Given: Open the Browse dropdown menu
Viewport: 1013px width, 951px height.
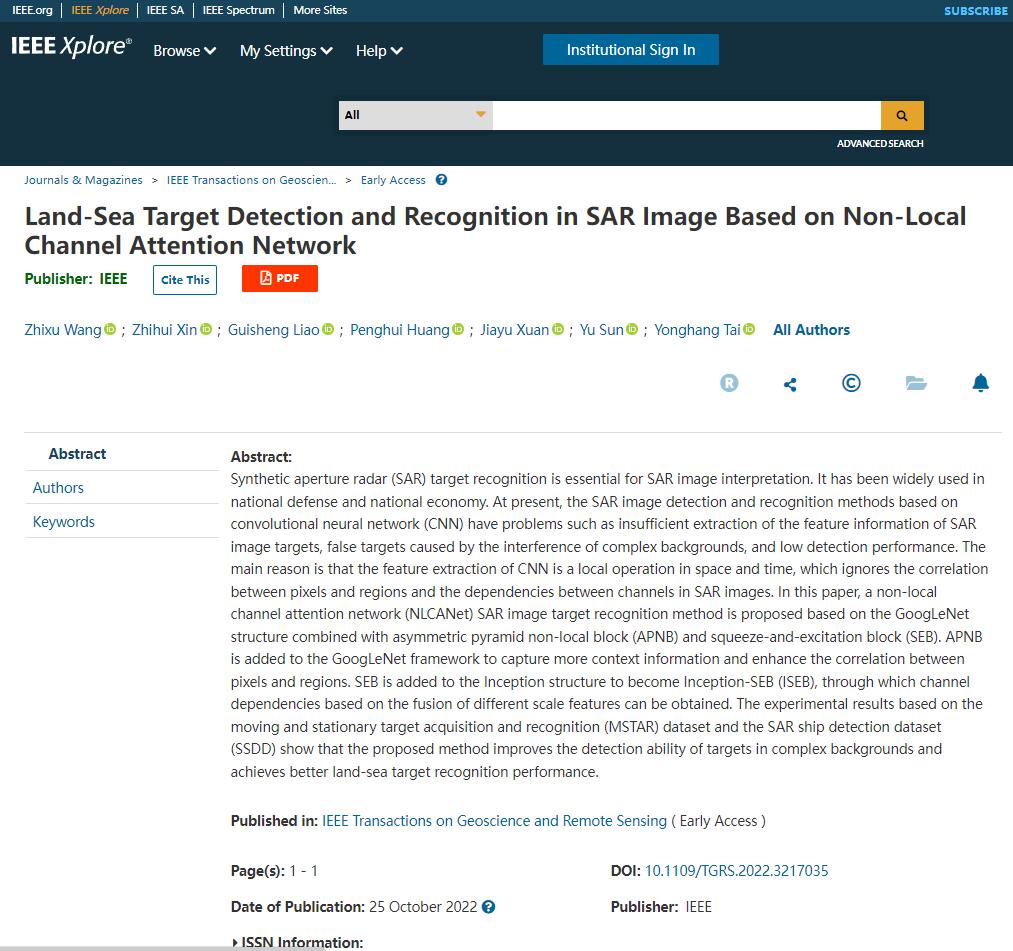Looking at the screenshot, I should (x=184, y=51).
